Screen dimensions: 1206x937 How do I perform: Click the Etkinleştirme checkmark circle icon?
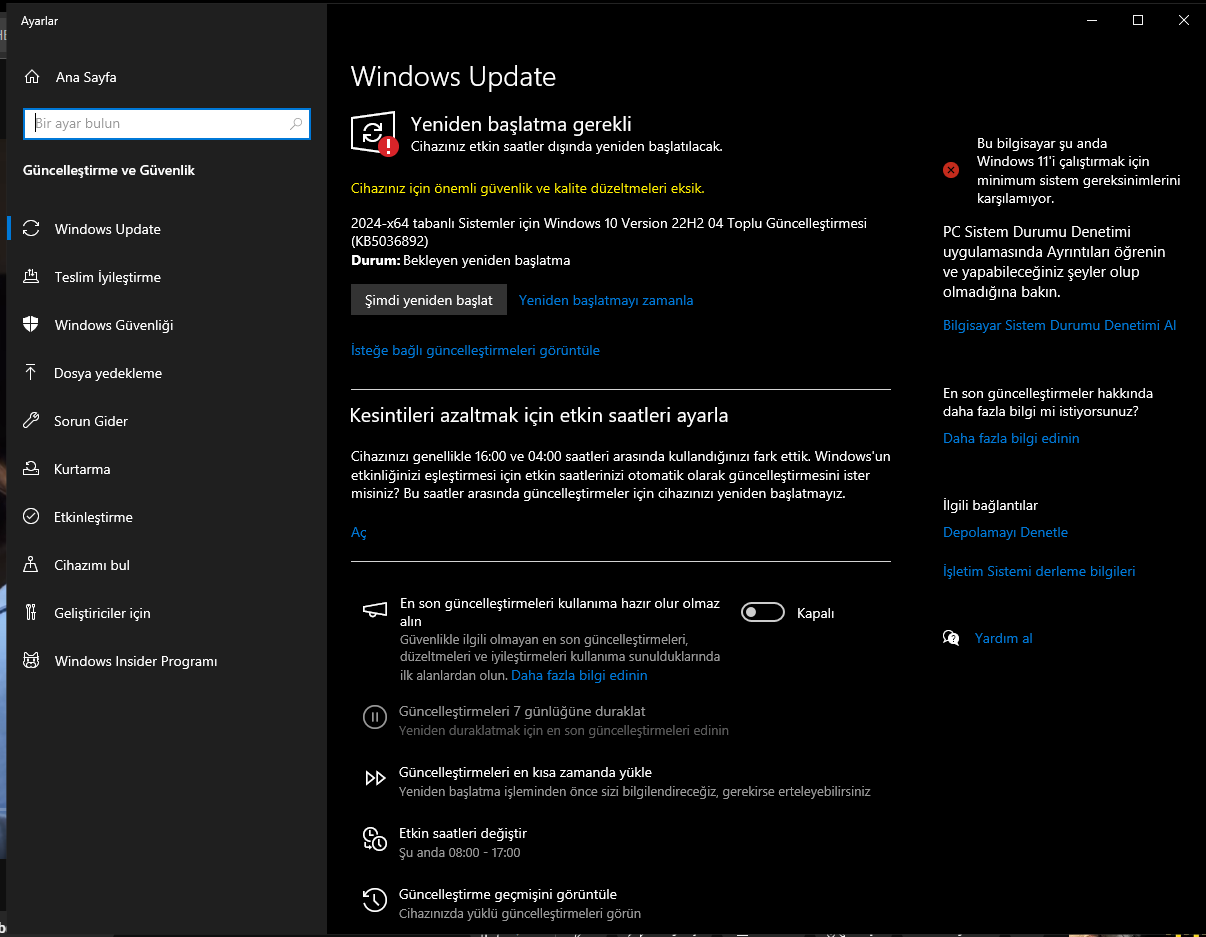(x=32, y=517)
